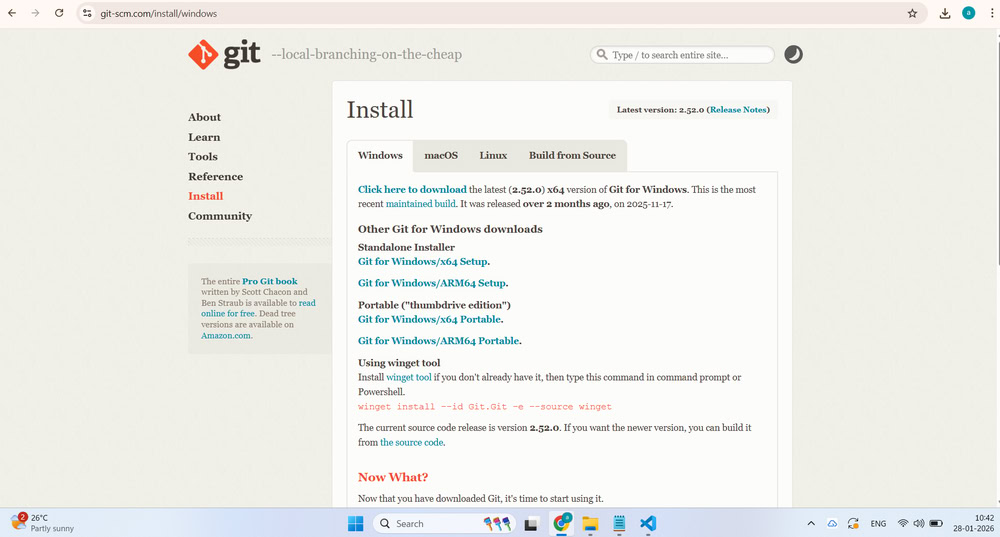Viewport: 1000px width, 537px height.
Task: Select the Windows tab
Action: [380, 156]
